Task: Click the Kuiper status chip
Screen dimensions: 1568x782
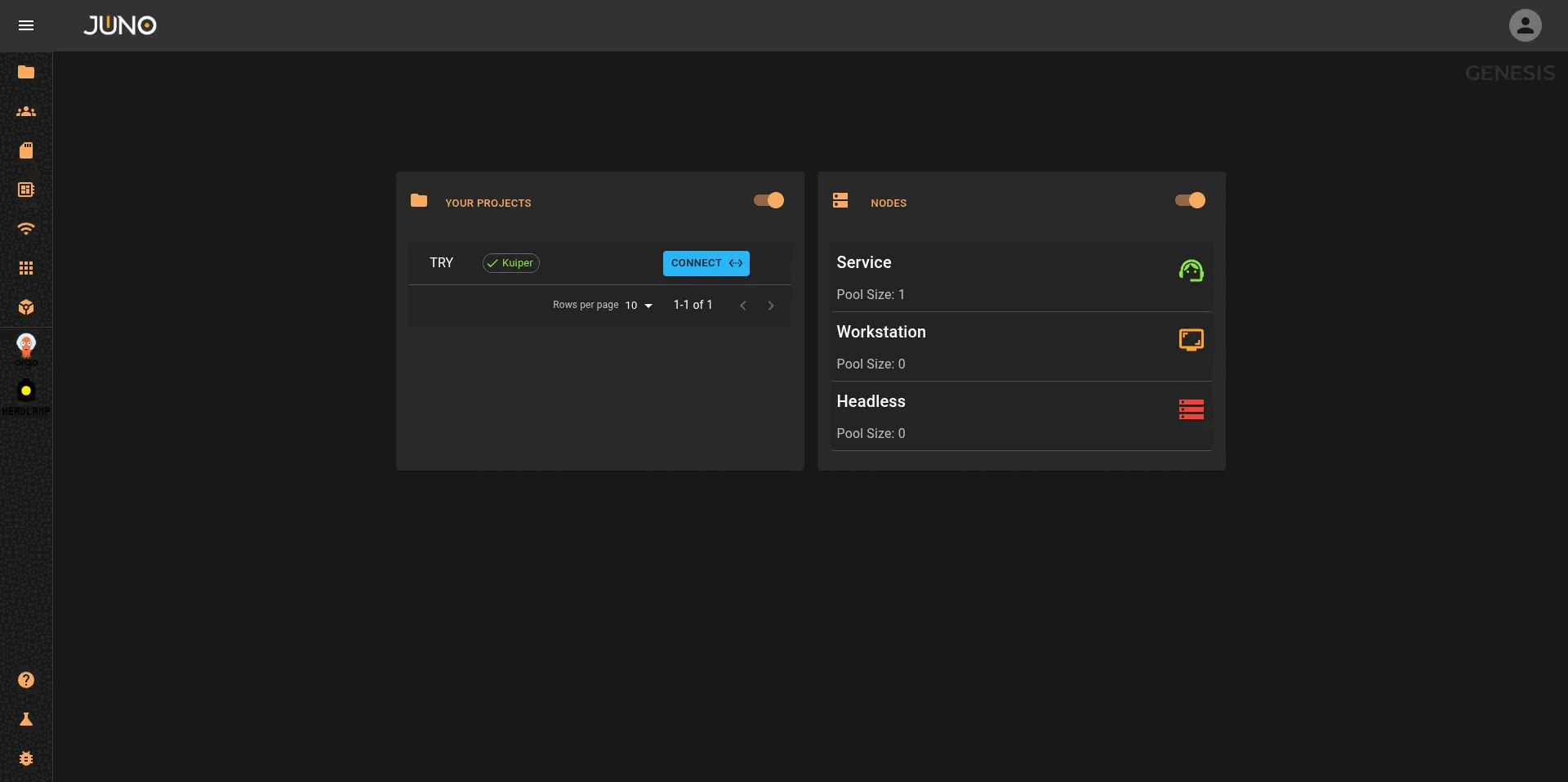Action: [x=510, y=263]
